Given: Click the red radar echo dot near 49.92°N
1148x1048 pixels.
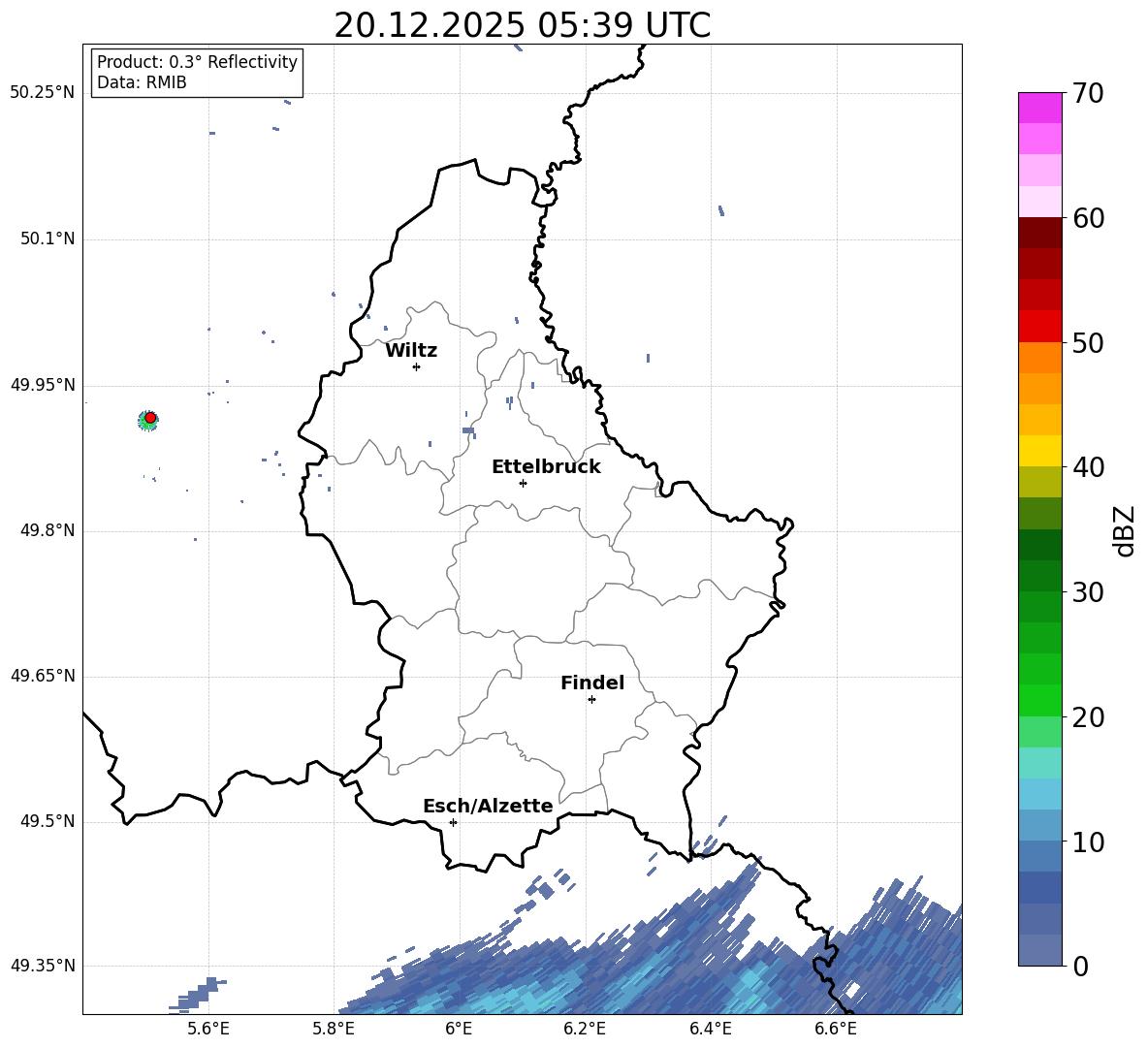Looking at the screenshot, I should [x=150, y=418].
